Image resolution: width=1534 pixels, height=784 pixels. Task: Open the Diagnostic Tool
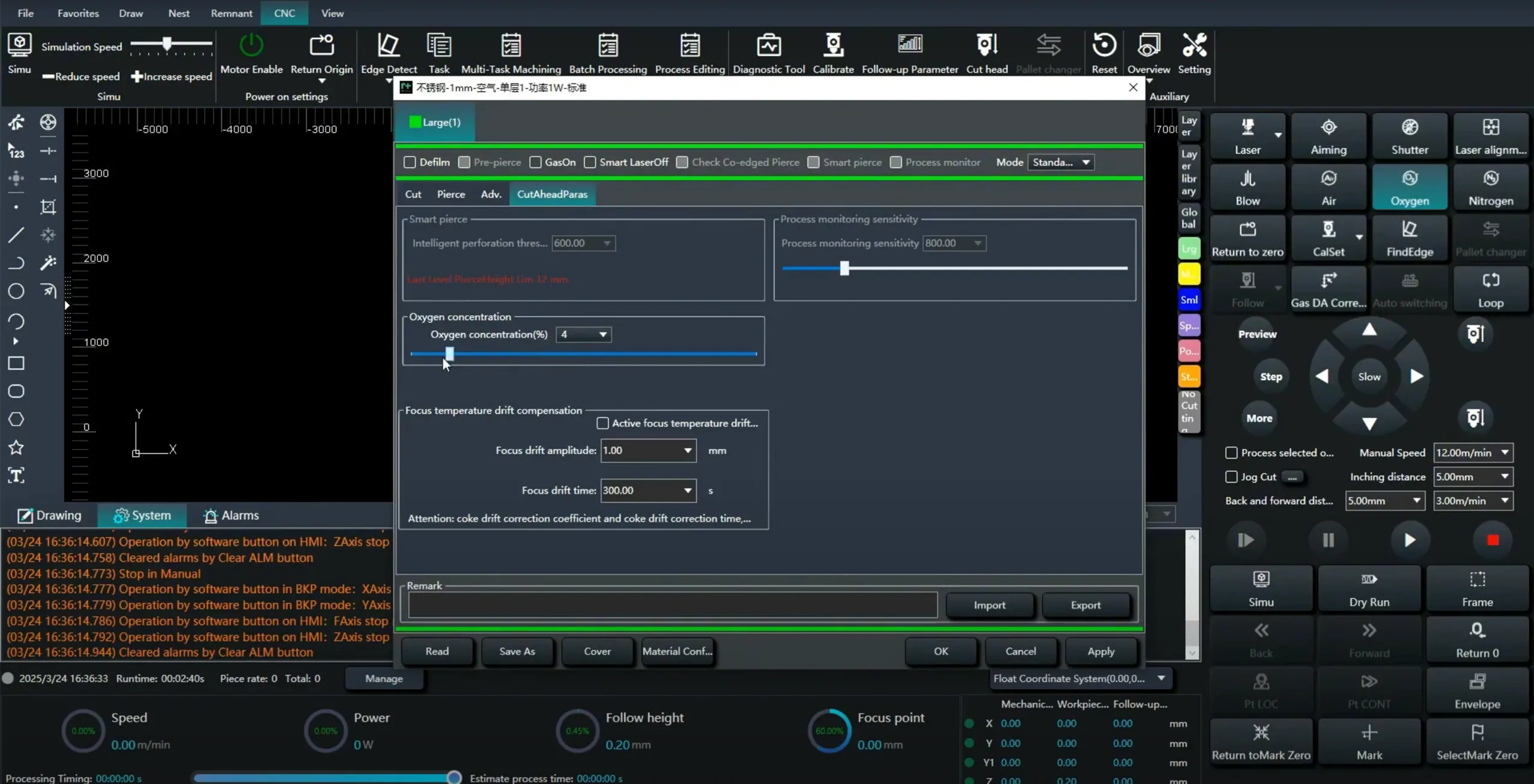pos(768,46)
